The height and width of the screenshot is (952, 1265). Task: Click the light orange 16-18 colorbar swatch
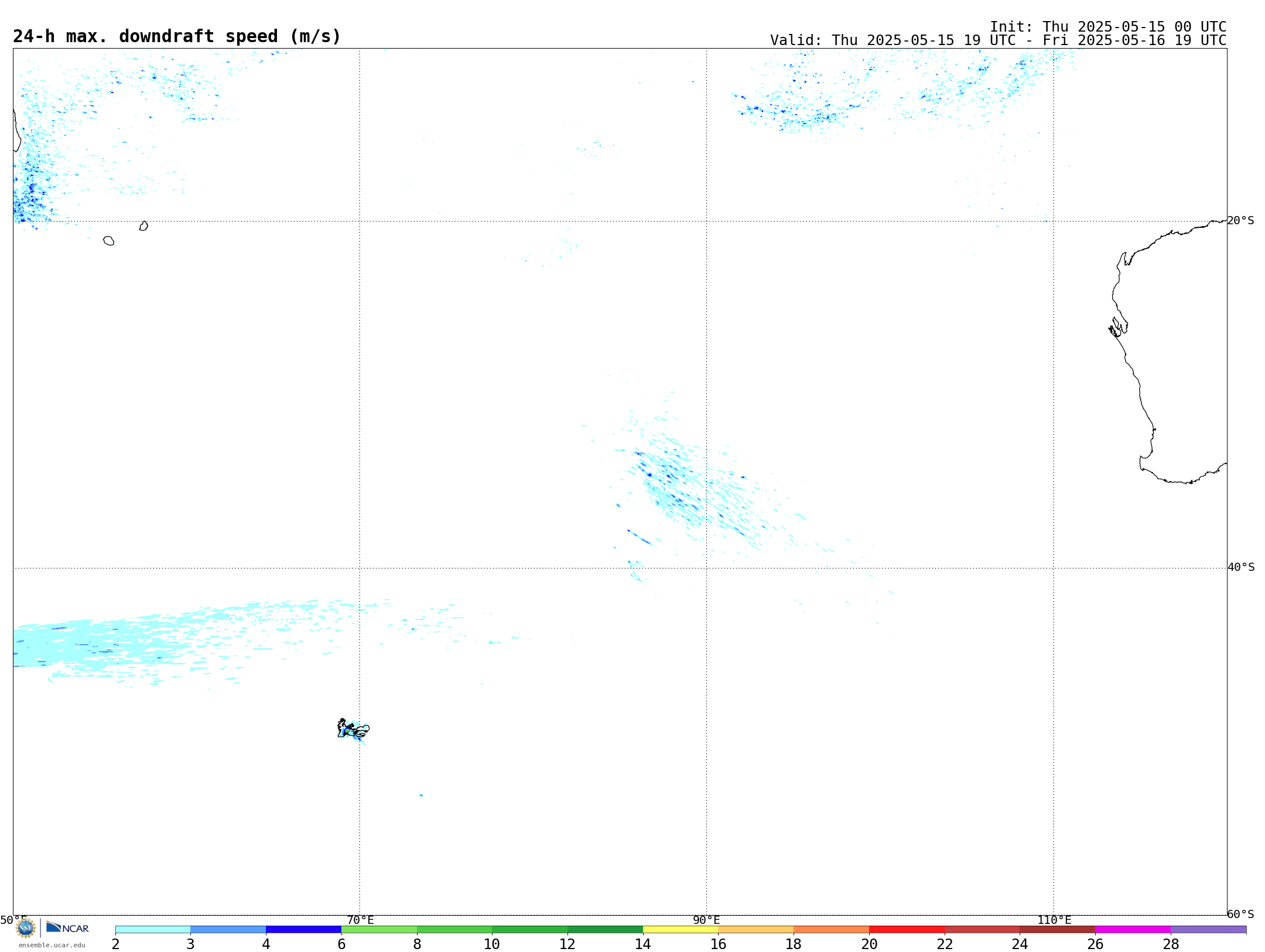coord(756,930)
